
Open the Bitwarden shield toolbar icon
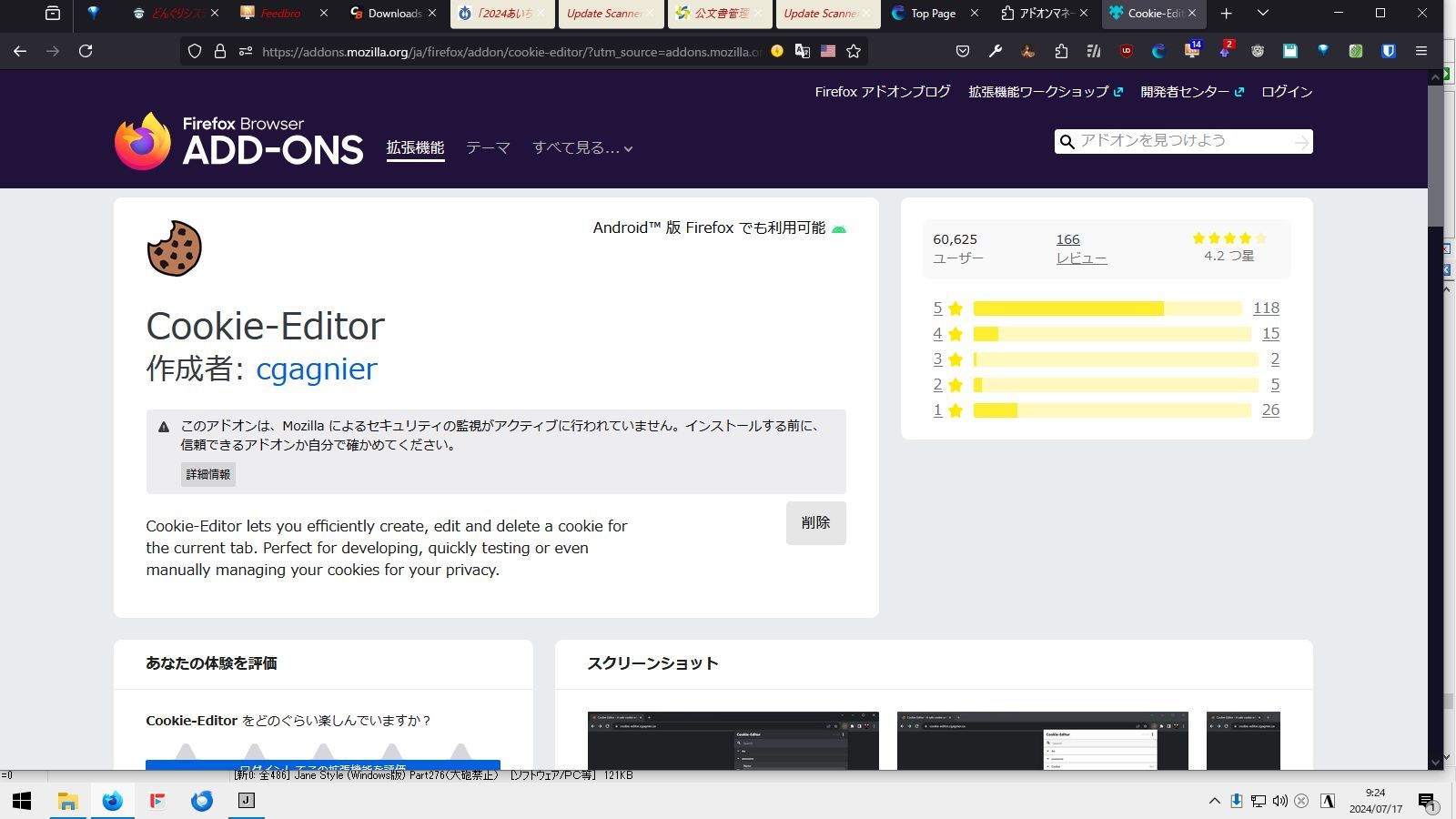(1389, 52)
